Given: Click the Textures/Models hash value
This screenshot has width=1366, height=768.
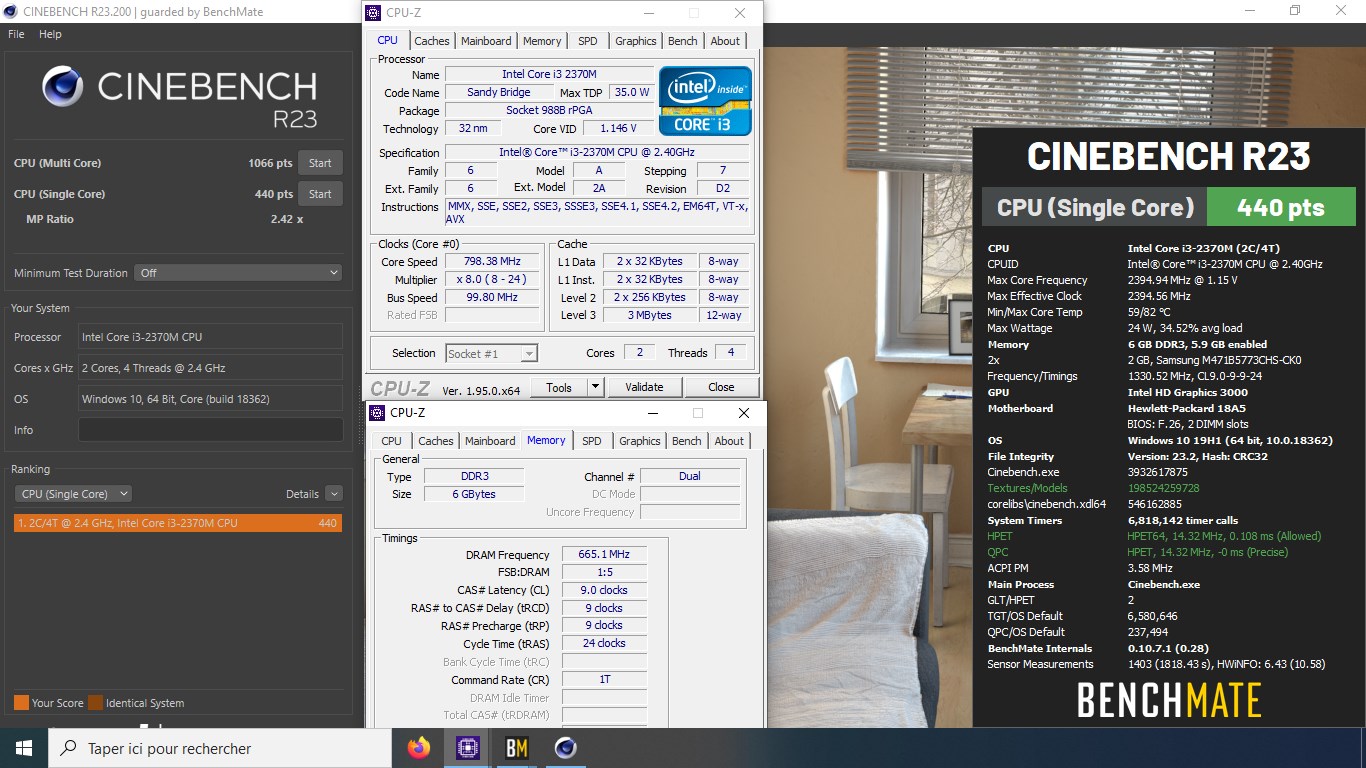Looking at the screenshot, I should click(x=1164, y=488).
